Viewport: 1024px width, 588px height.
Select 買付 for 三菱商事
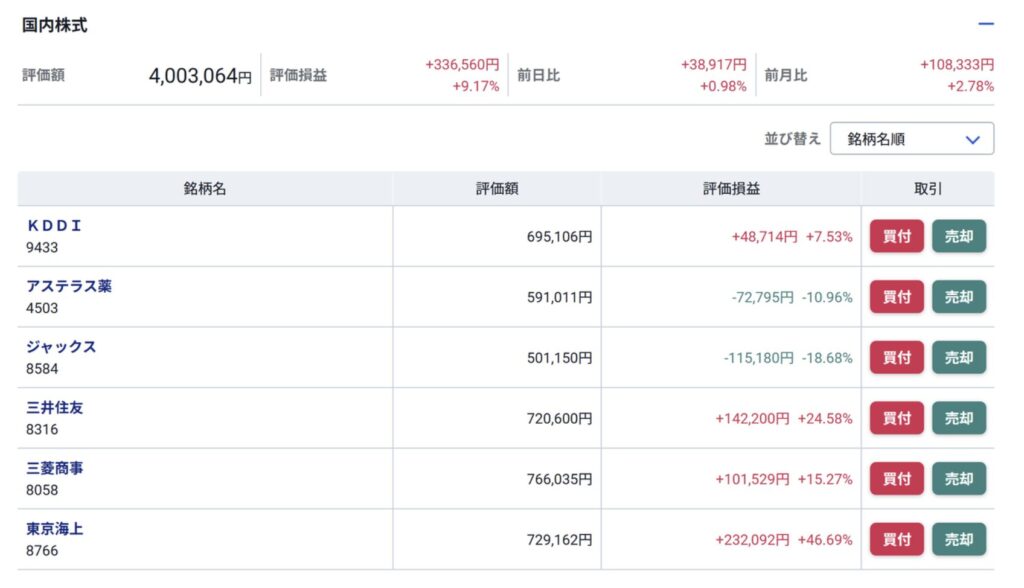897,479
